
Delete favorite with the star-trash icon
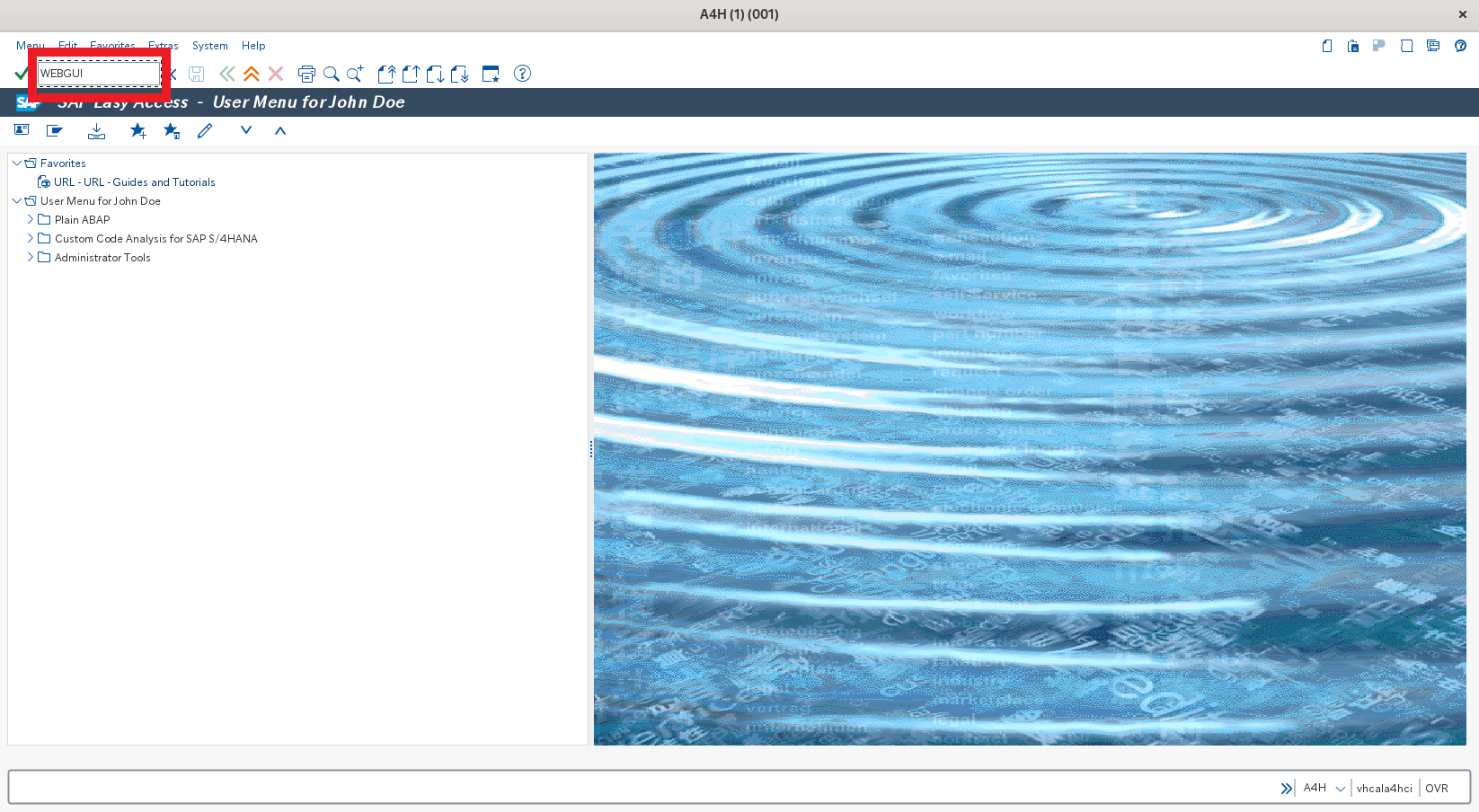click(x=172, y=131)
